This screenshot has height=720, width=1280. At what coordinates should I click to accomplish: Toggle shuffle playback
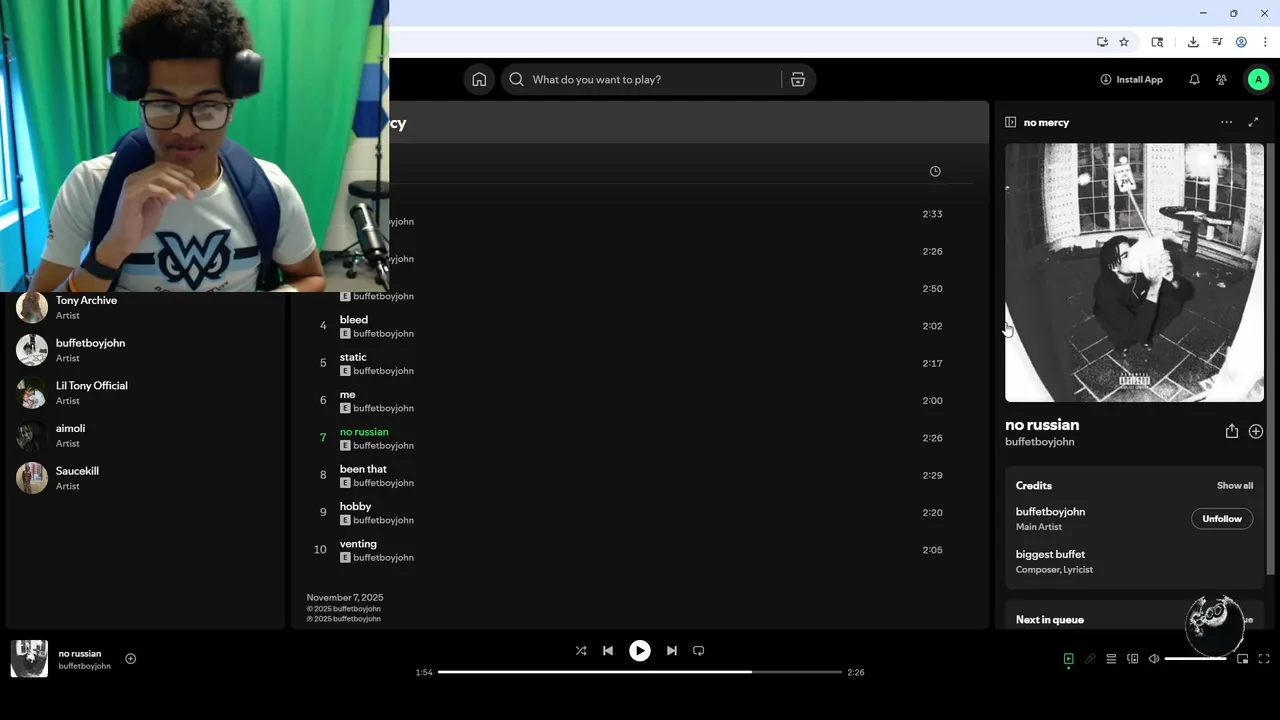(581, 651)
